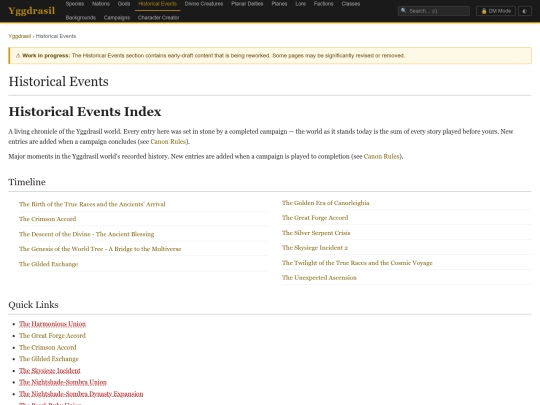This screenshot has height=405, width=540.
Task: Click The Great Forge Accord quick link
Action: tap(52, 336)
